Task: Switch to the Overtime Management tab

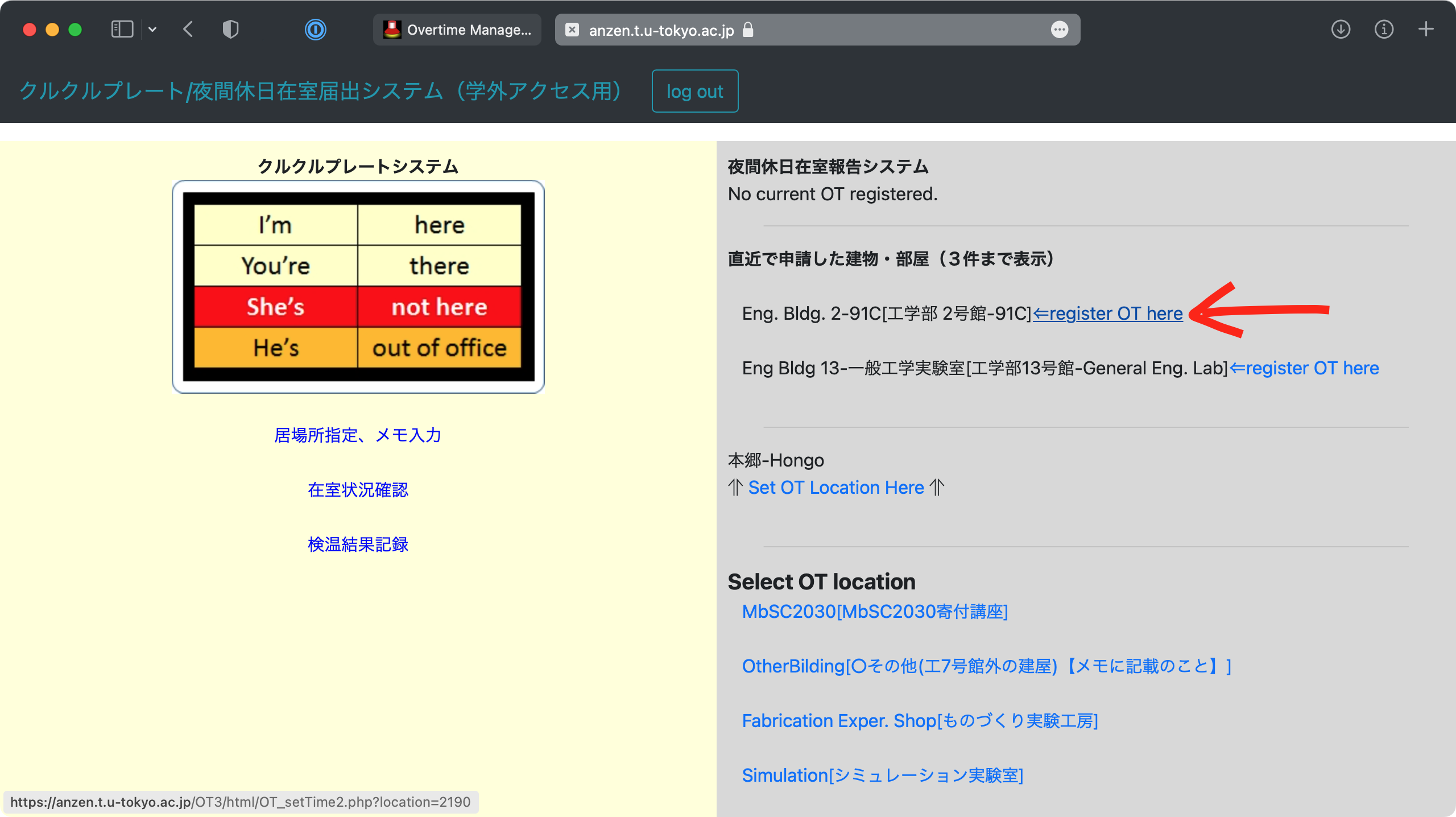Action: pos(457,30)
